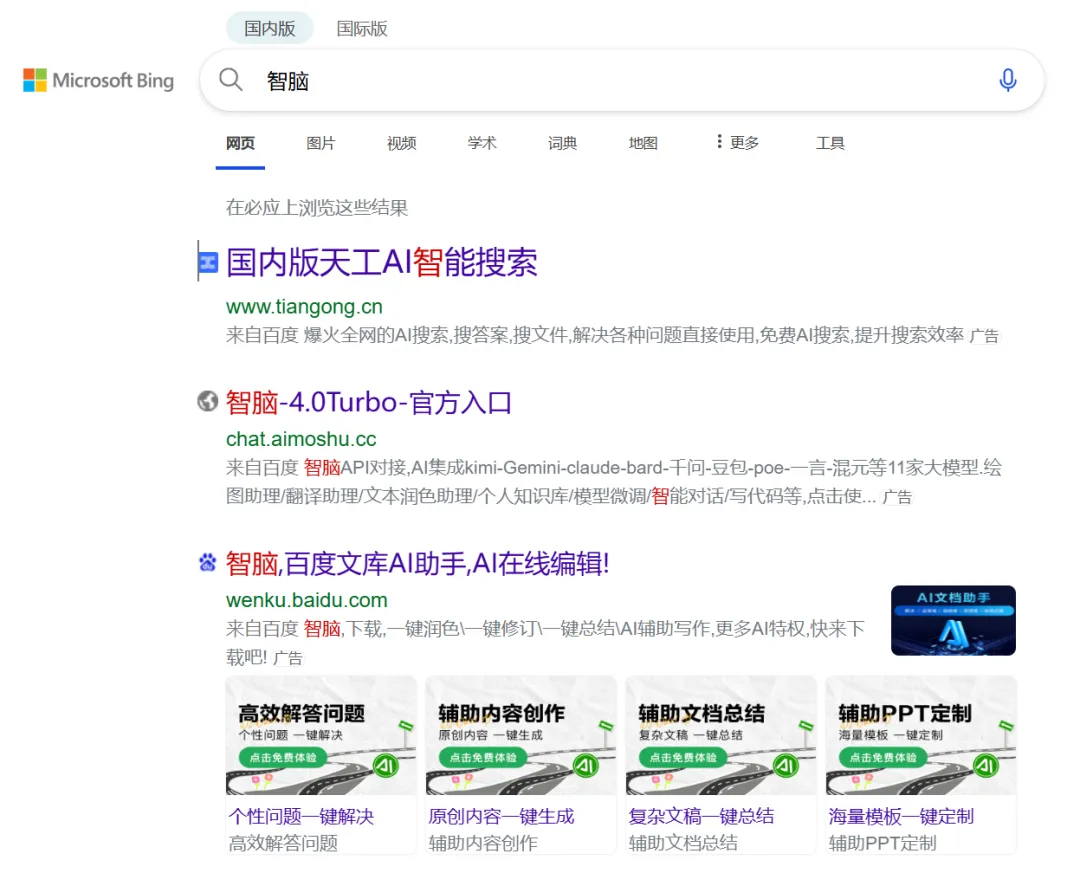Open the 海量模板一键定制 link
This screenshot has height=873, width=1080.
[x=902, y=816]
